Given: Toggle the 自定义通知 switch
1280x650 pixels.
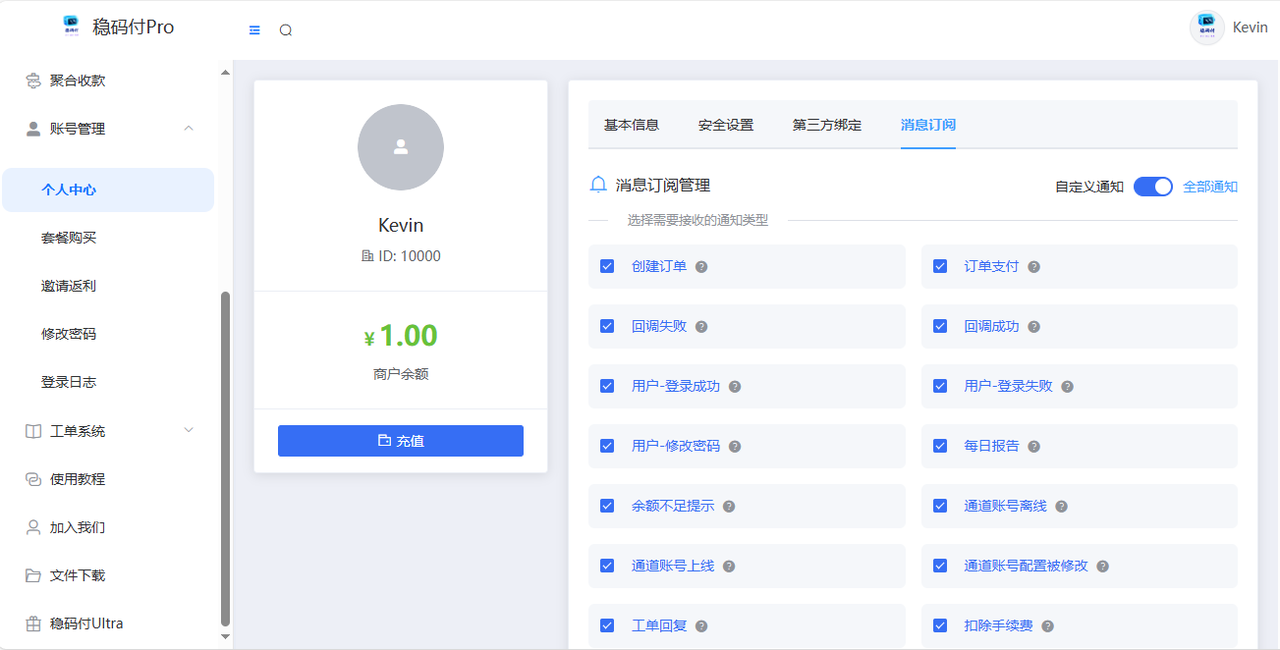Looking at the screenshot, I should click(1152, 187).
